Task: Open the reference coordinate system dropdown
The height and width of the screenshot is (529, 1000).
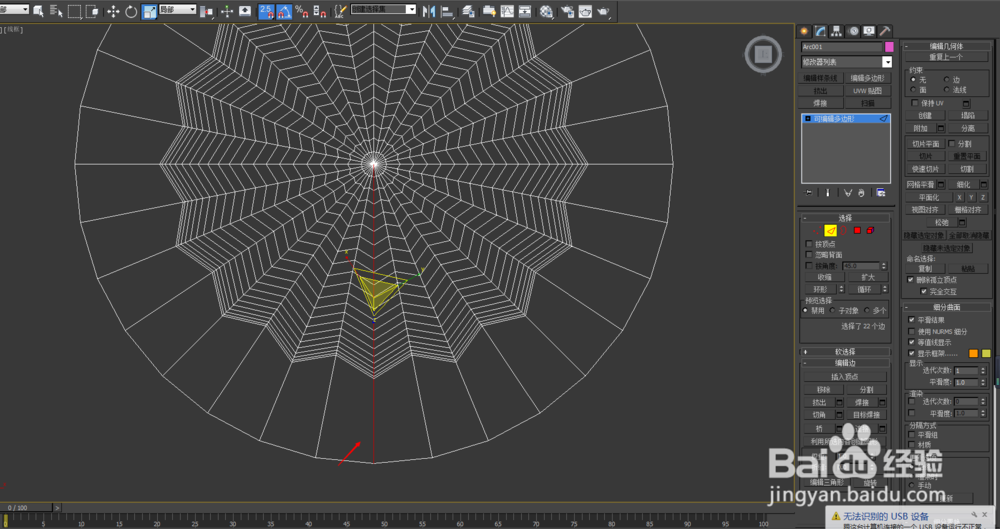Action: pos(177,10)
